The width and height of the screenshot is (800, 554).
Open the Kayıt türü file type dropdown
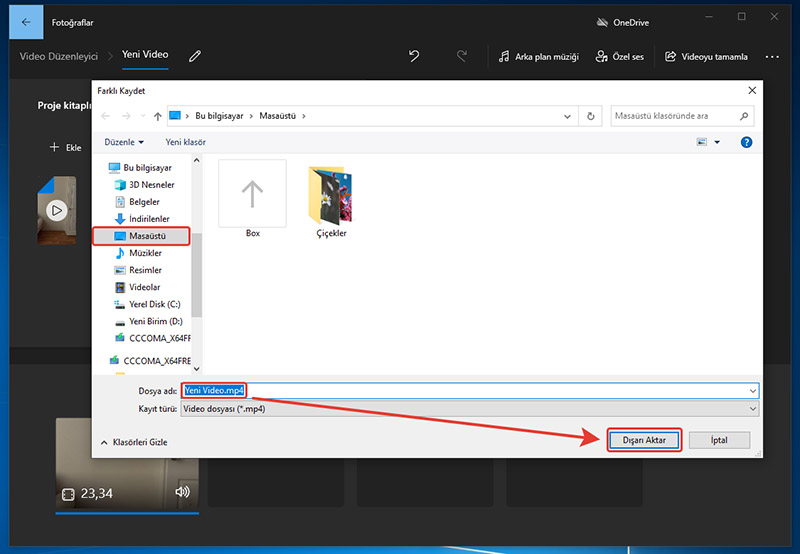[470, 409]
